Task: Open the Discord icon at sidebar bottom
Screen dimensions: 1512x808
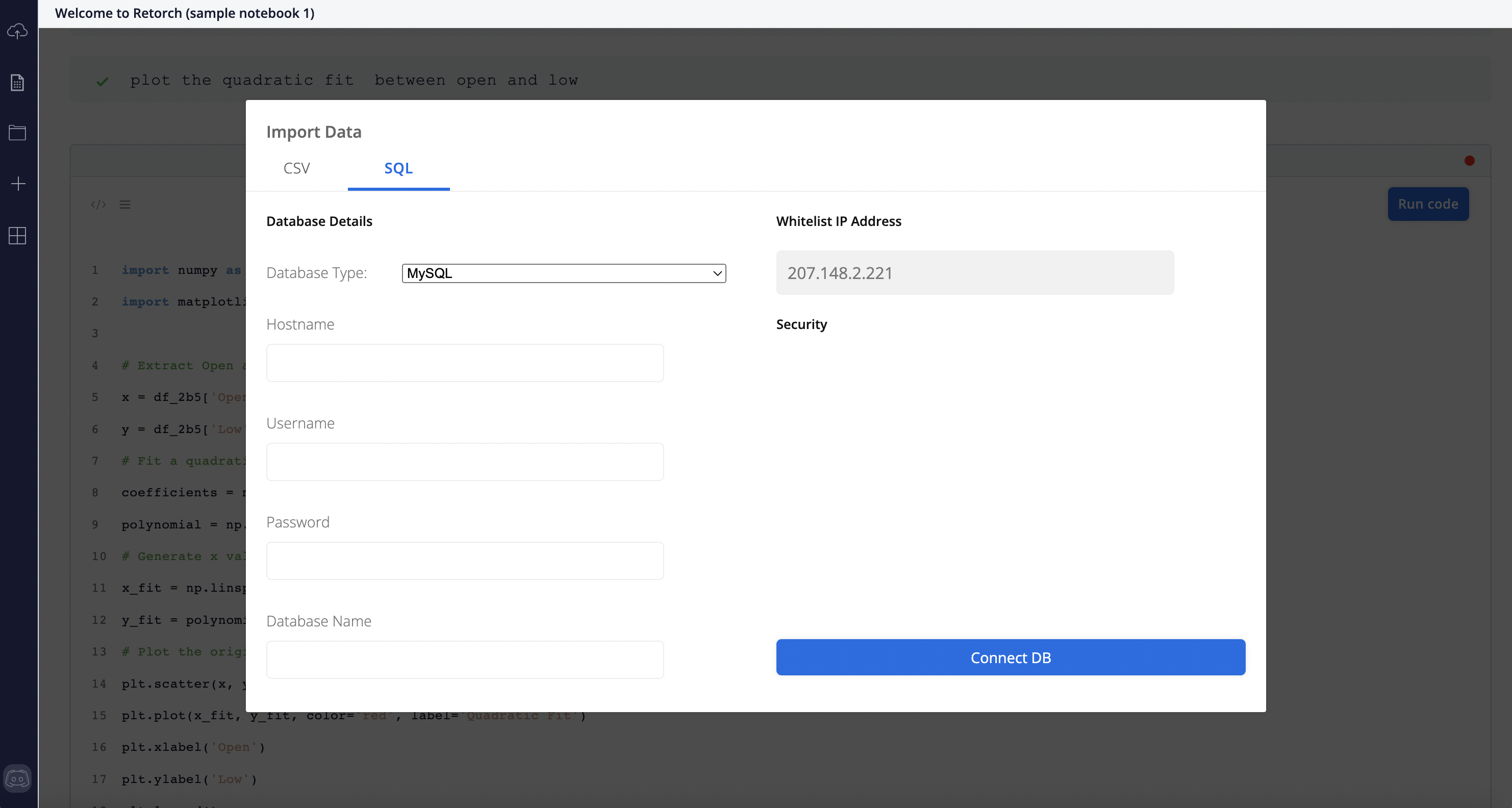Action: coord(18,778)
